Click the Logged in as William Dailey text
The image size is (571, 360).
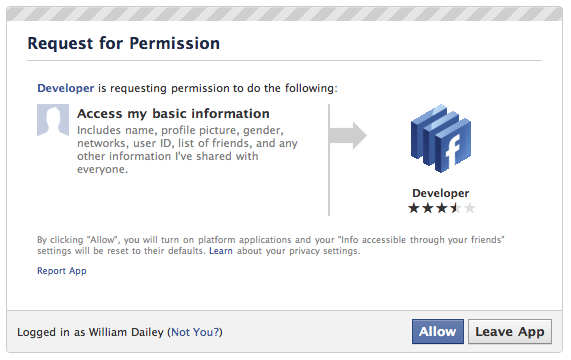(90, 332)
